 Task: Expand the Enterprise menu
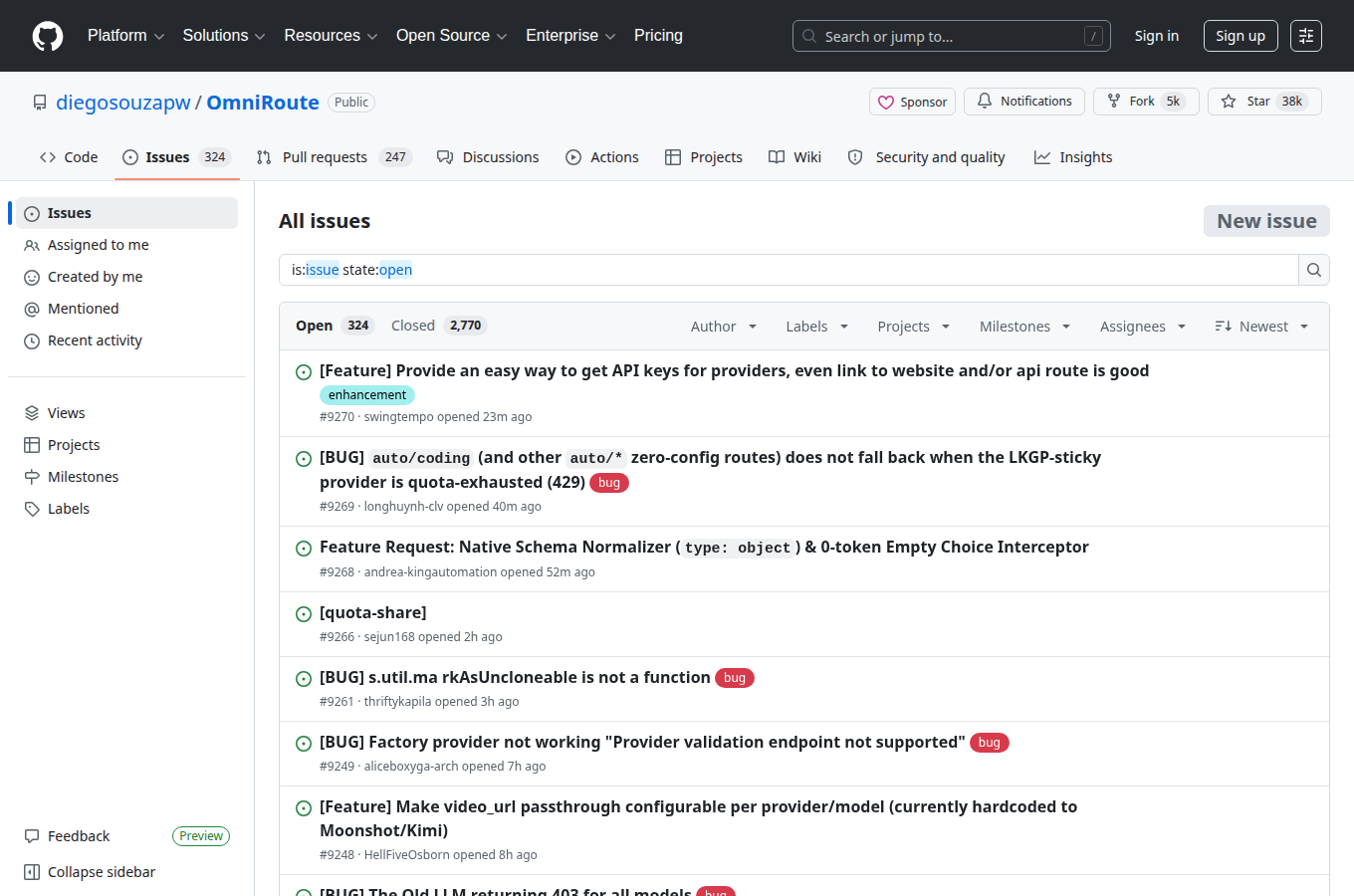click(x=570, y=36)
